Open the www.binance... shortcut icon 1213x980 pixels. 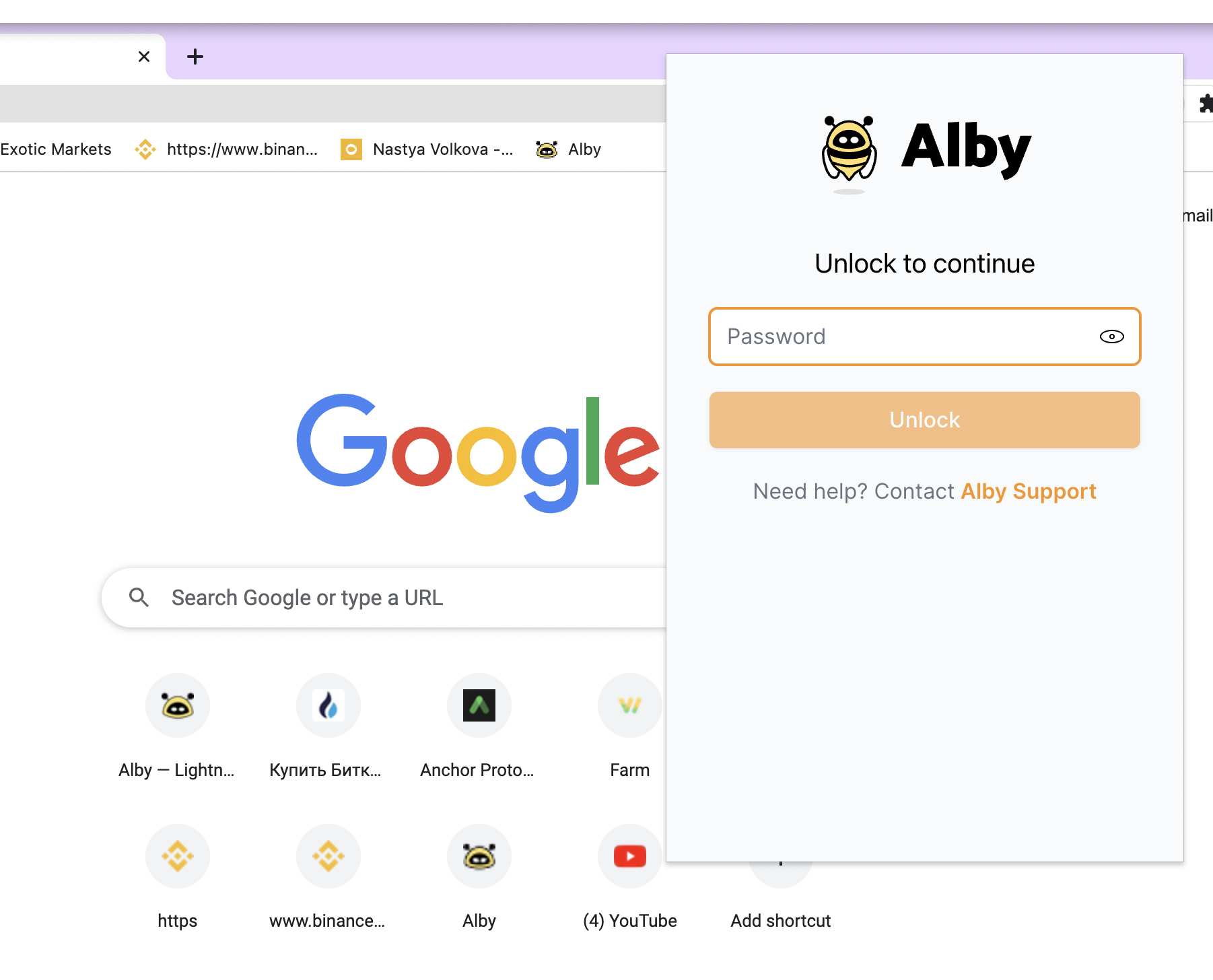tap(328, 856)
